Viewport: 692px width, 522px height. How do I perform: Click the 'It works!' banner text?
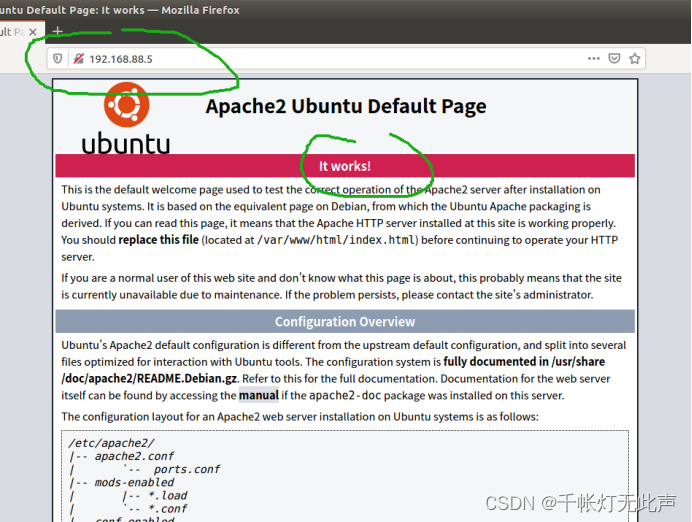tap(345, 166)
